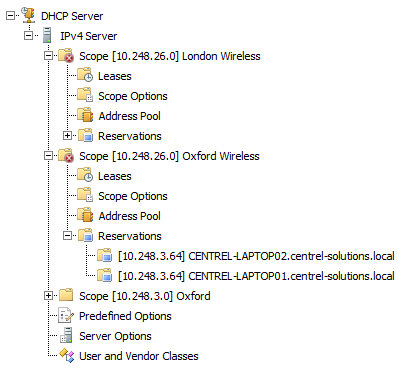Select Leases label under Oxford Wireless
This screenshot has height=384, width=411.
[x=115, y=176]
